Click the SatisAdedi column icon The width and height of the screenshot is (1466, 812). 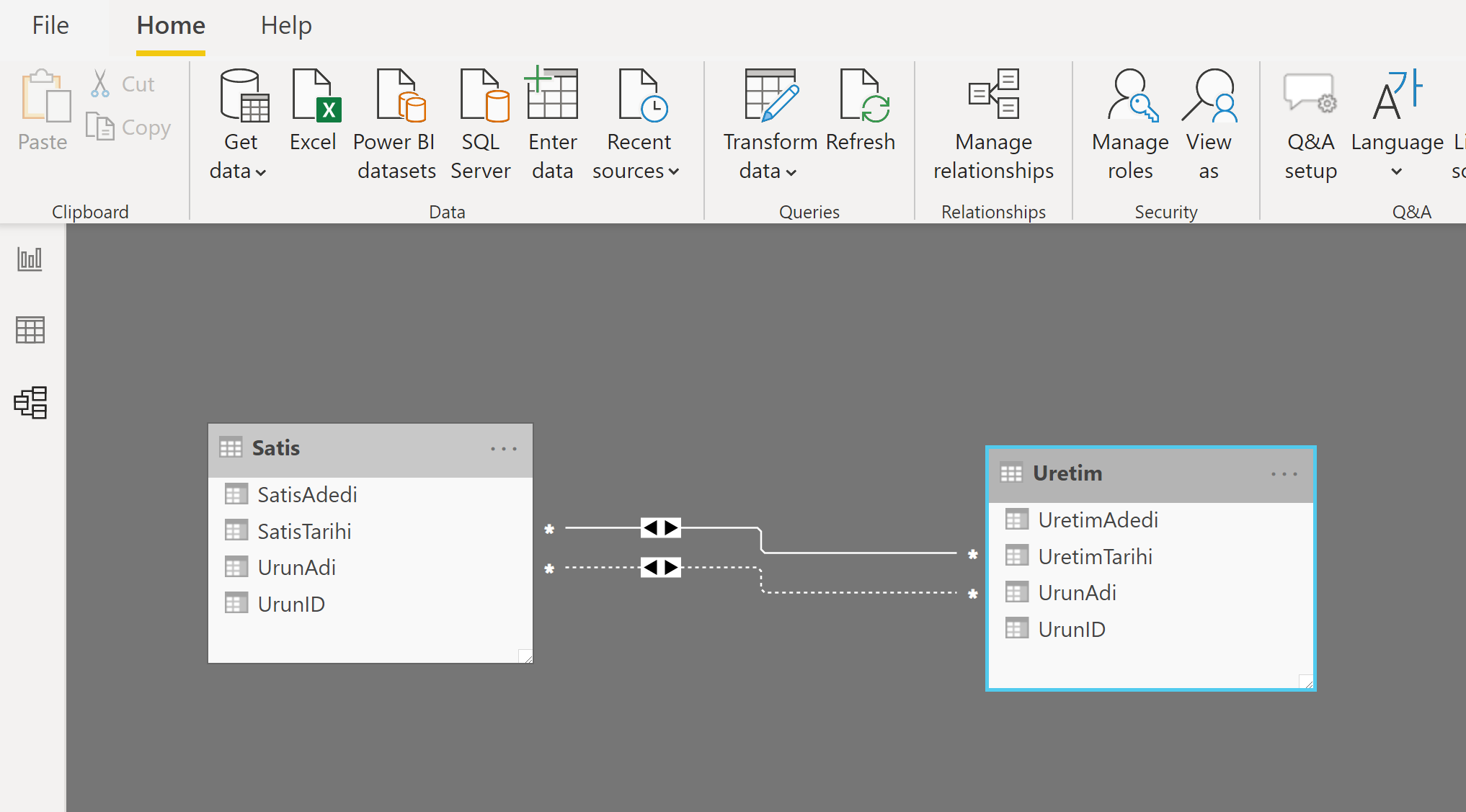(236, 494)
